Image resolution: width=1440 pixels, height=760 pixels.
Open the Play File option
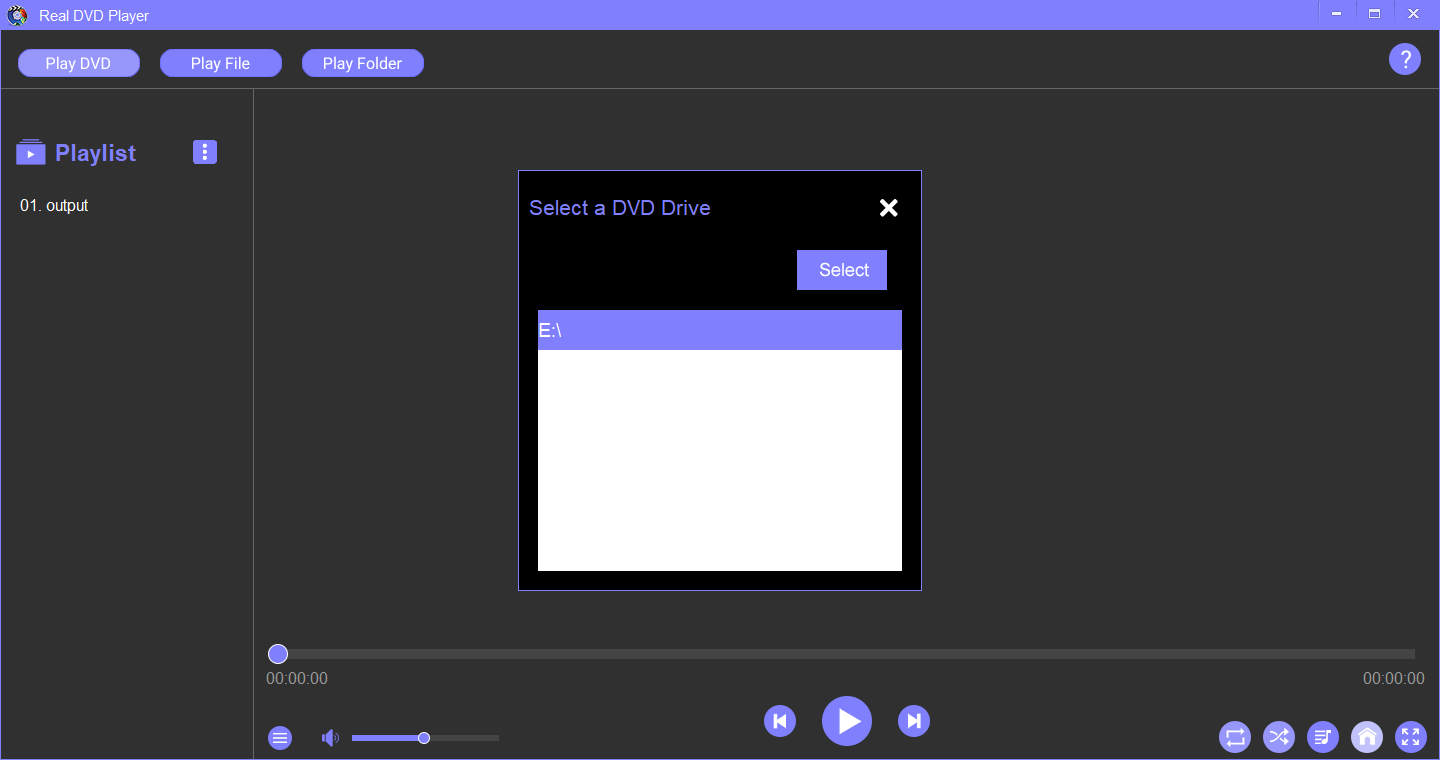tap(220, 63)
